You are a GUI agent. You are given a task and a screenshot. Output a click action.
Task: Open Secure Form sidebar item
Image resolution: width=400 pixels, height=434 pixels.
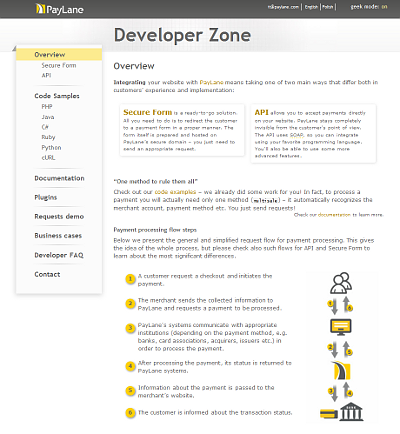(59, 65)
